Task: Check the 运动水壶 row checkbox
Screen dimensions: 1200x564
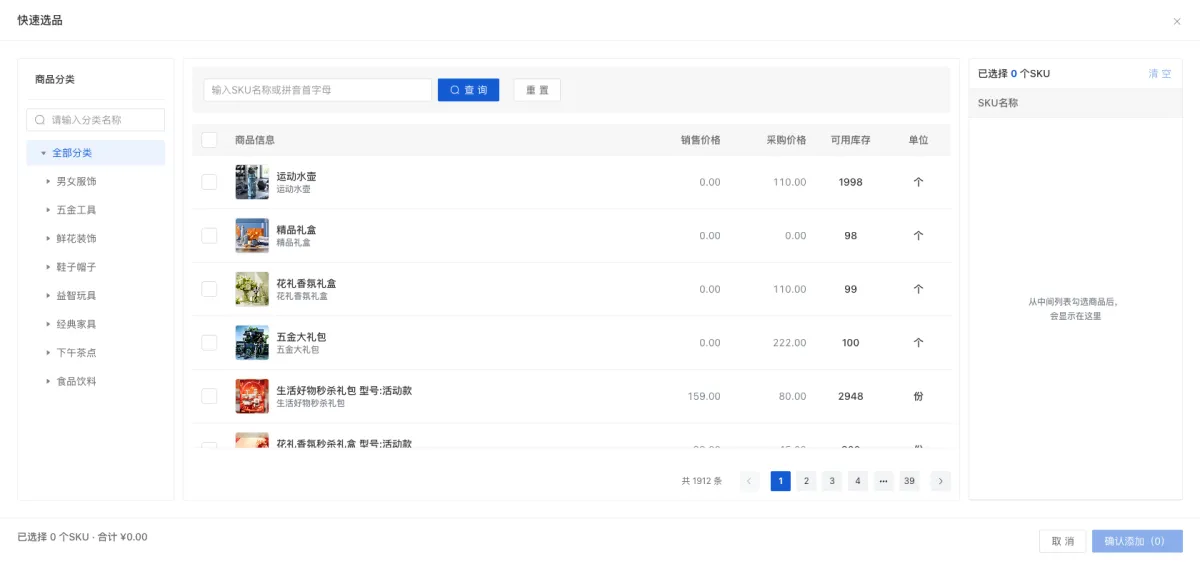Action: pos(209,182)
